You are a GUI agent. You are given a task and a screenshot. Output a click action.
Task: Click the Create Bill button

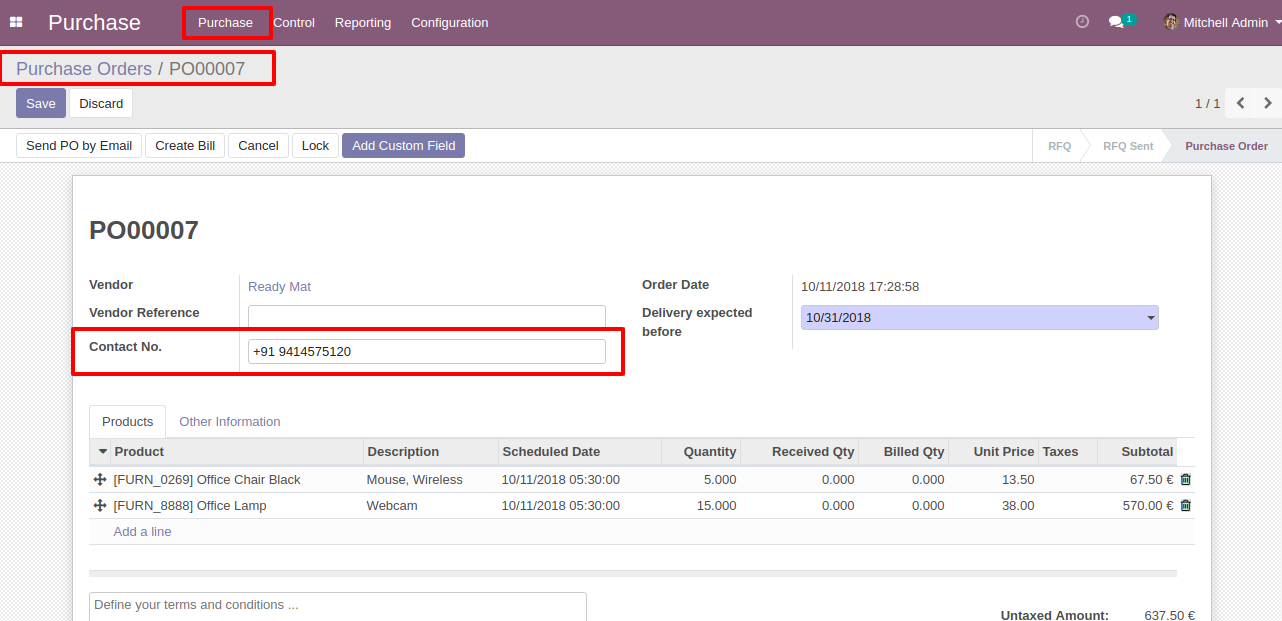(185, 146)
